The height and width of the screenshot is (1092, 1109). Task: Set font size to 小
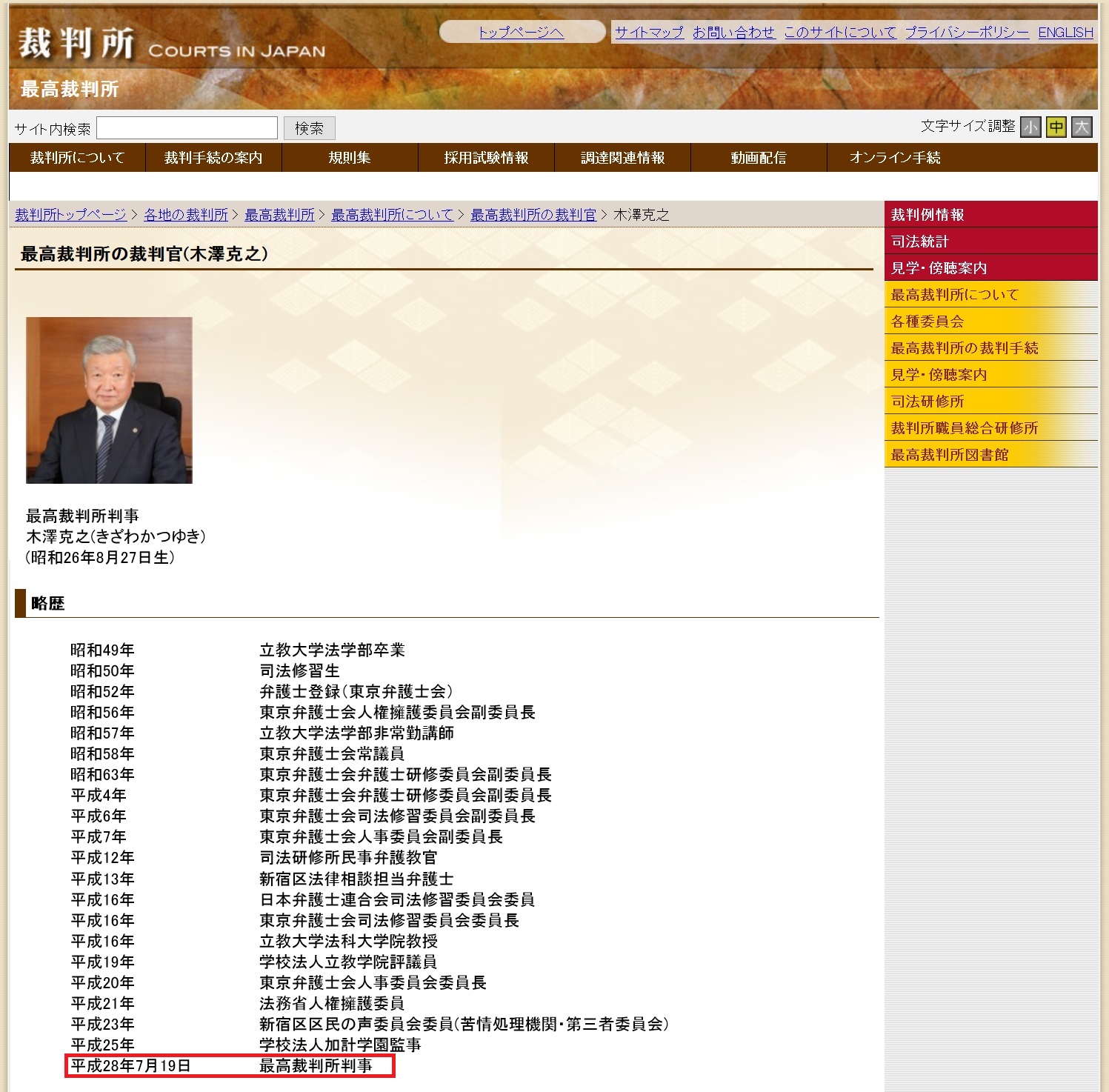(x=1030, y=127)
